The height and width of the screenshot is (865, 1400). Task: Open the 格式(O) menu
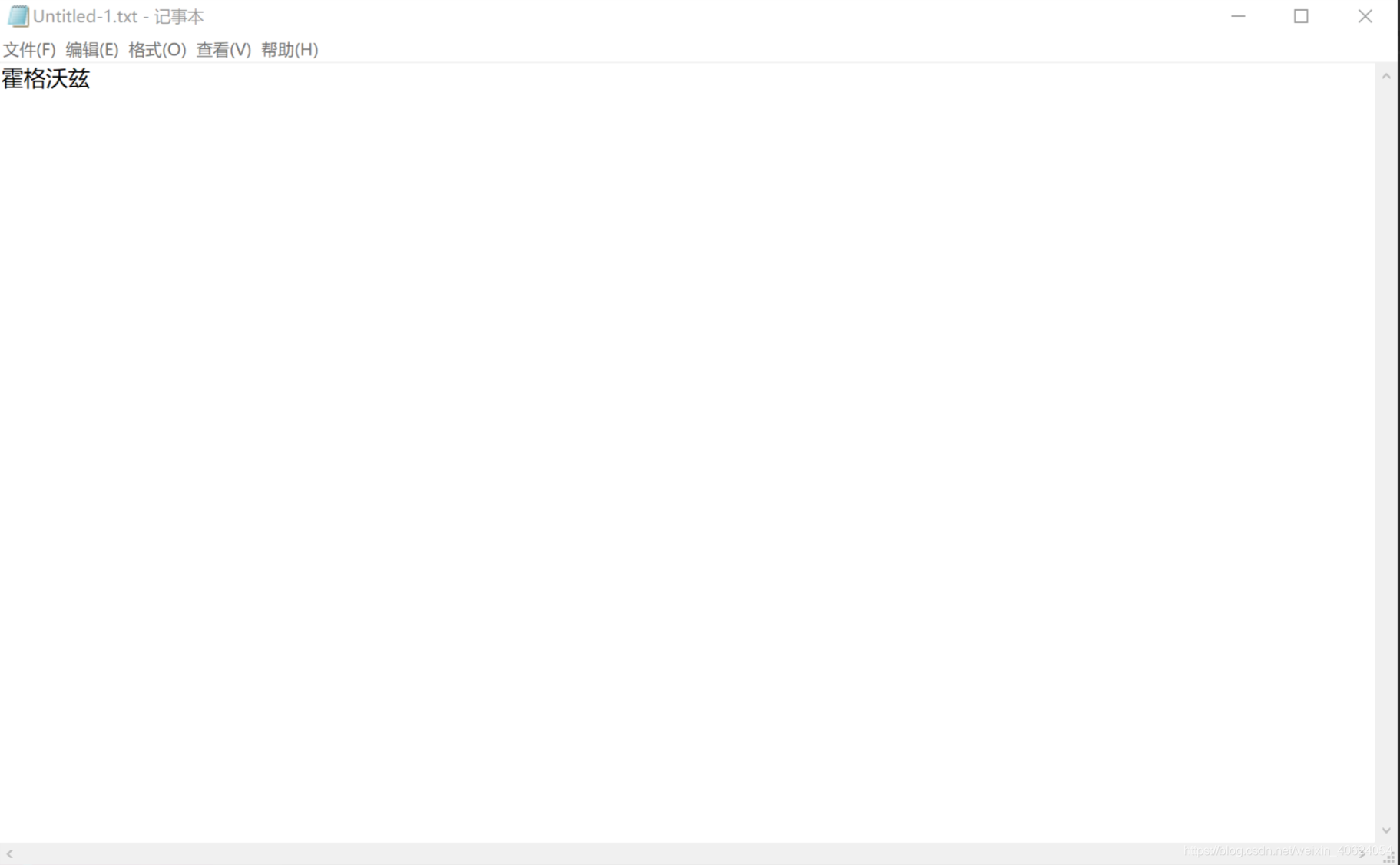click(x=157, y=50)
